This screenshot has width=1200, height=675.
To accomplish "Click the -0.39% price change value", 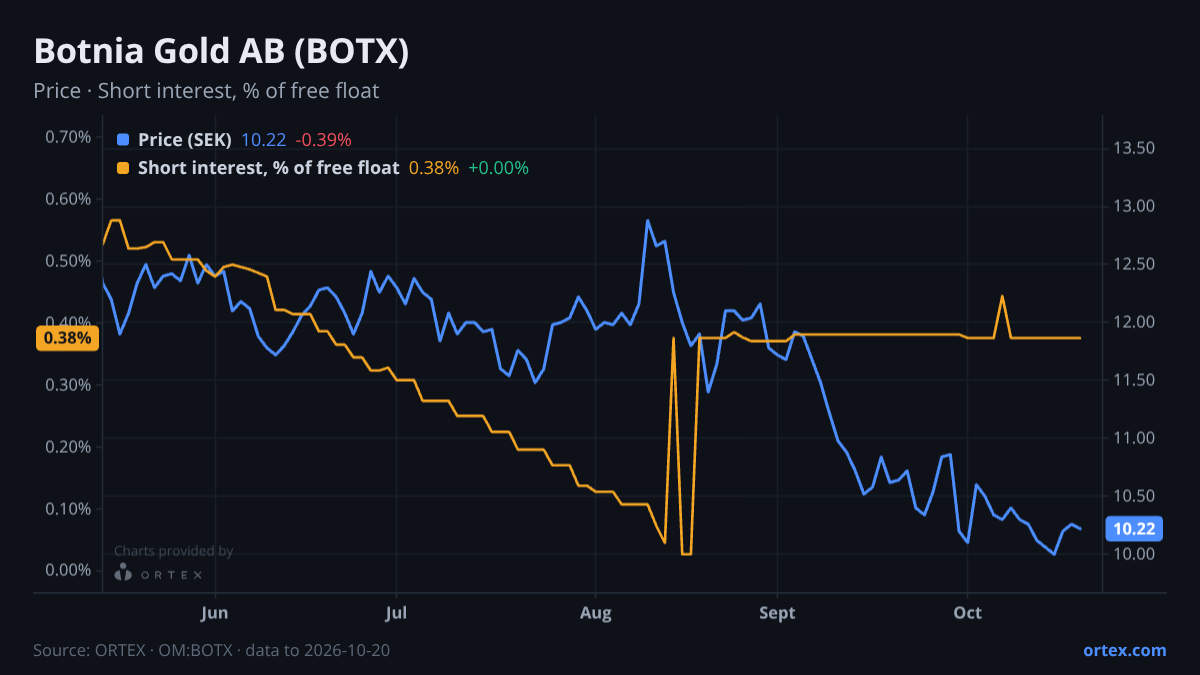I will [323, 140].
